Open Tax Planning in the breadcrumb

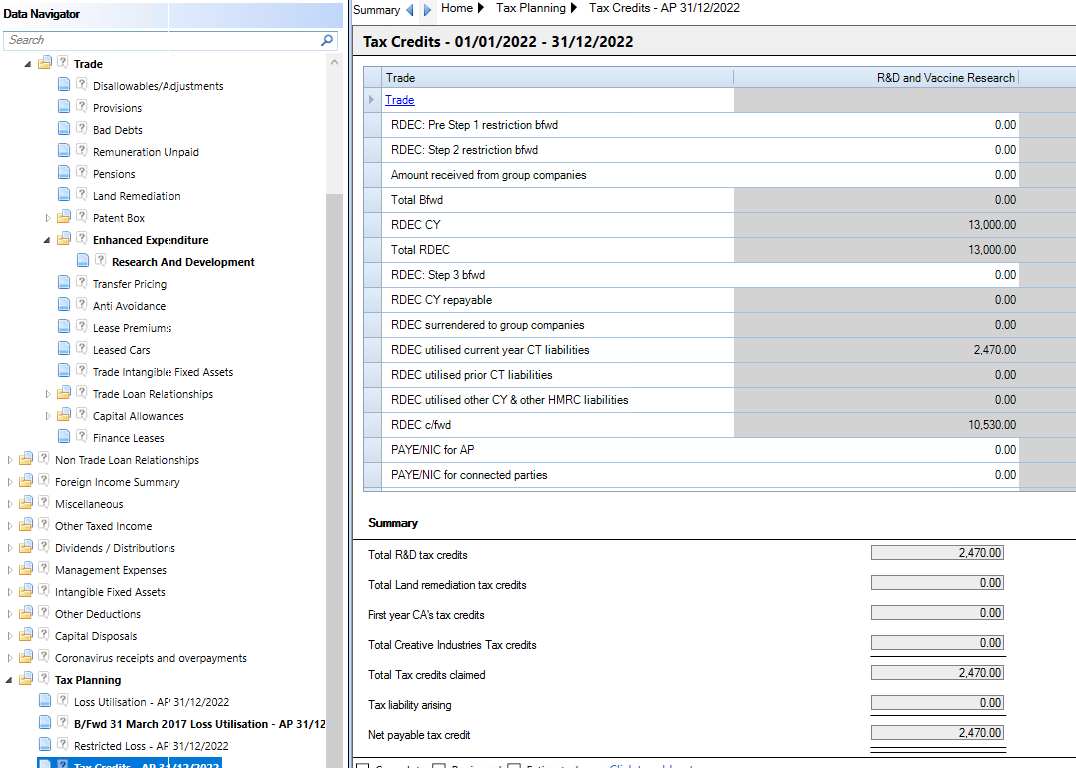[530, 8]
